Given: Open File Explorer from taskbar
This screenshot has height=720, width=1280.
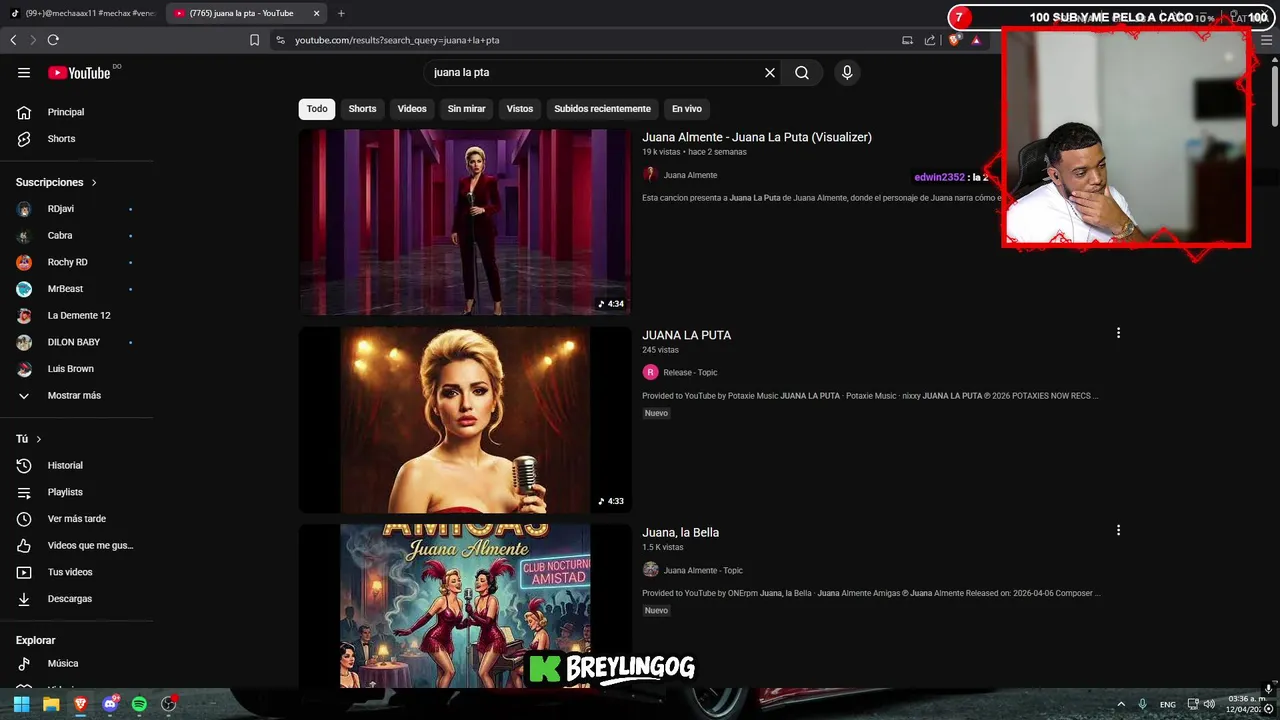Looking at the screenshot, I should click(x=51, y=704).
